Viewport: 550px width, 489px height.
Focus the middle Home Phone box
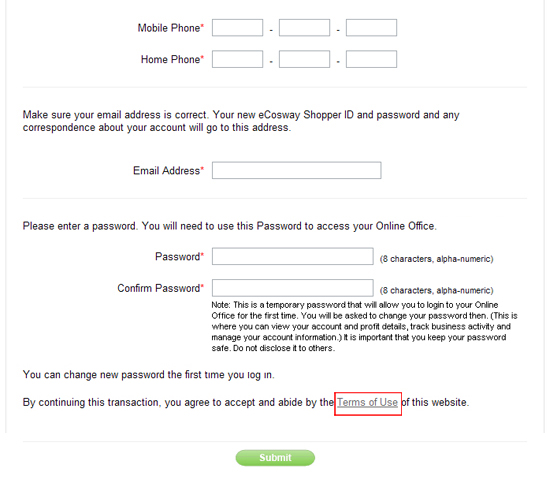pos(304,59)
